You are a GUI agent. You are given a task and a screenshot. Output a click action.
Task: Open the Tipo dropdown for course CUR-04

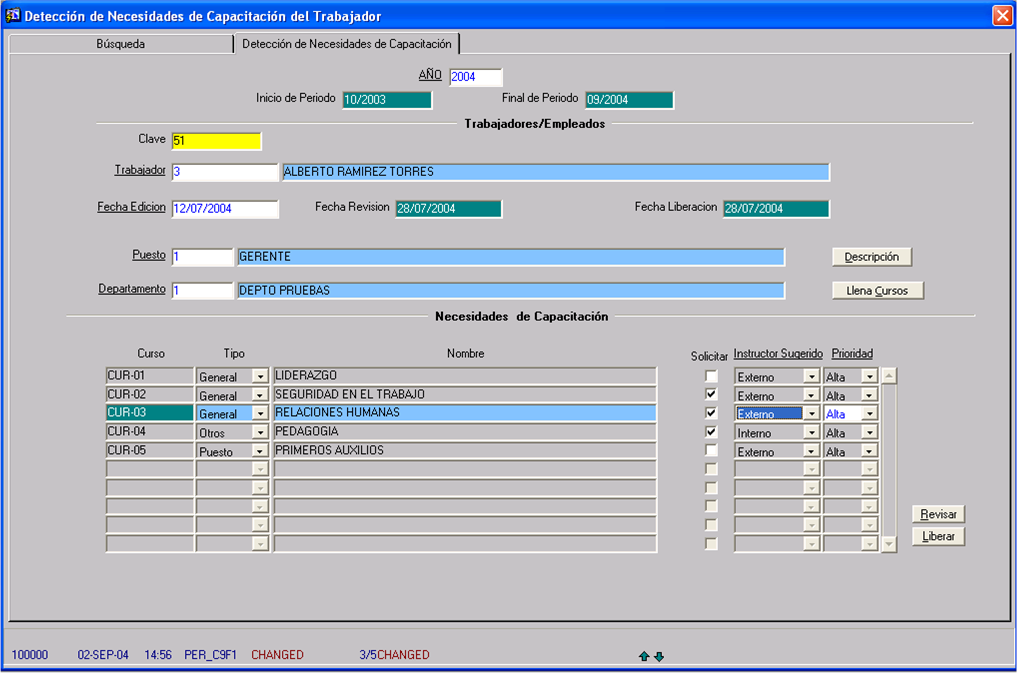260,433
